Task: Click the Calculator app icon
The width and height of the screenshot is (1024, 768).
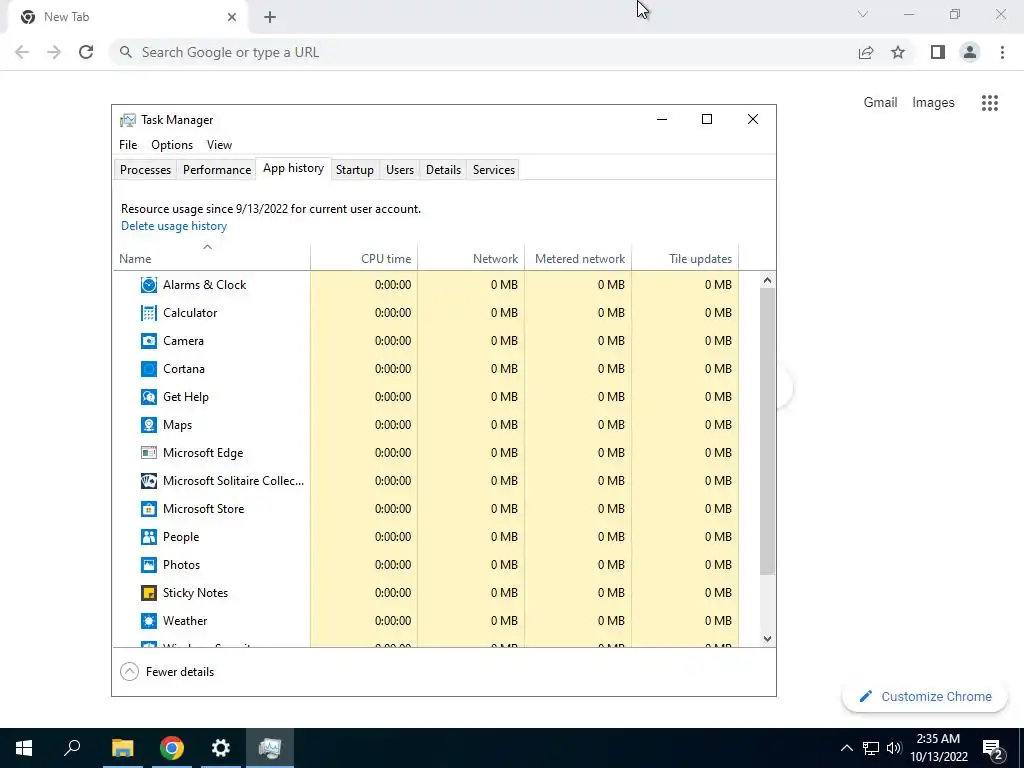Action: pyautogui.click(x=149, y=313)
